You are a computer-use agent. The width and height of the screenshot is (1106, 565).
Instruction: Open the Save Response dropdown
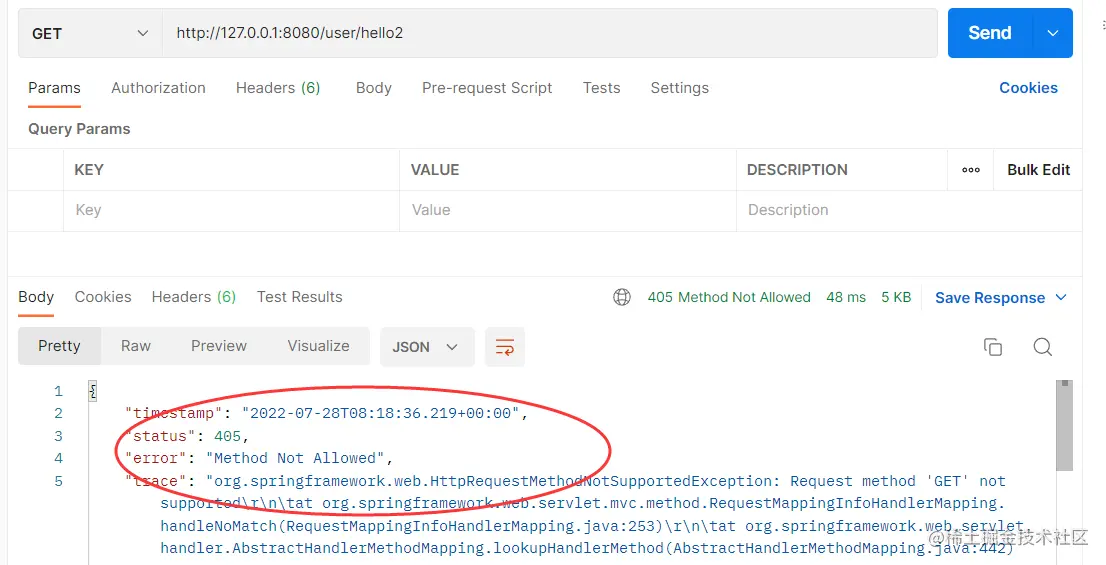[1000, 298]
